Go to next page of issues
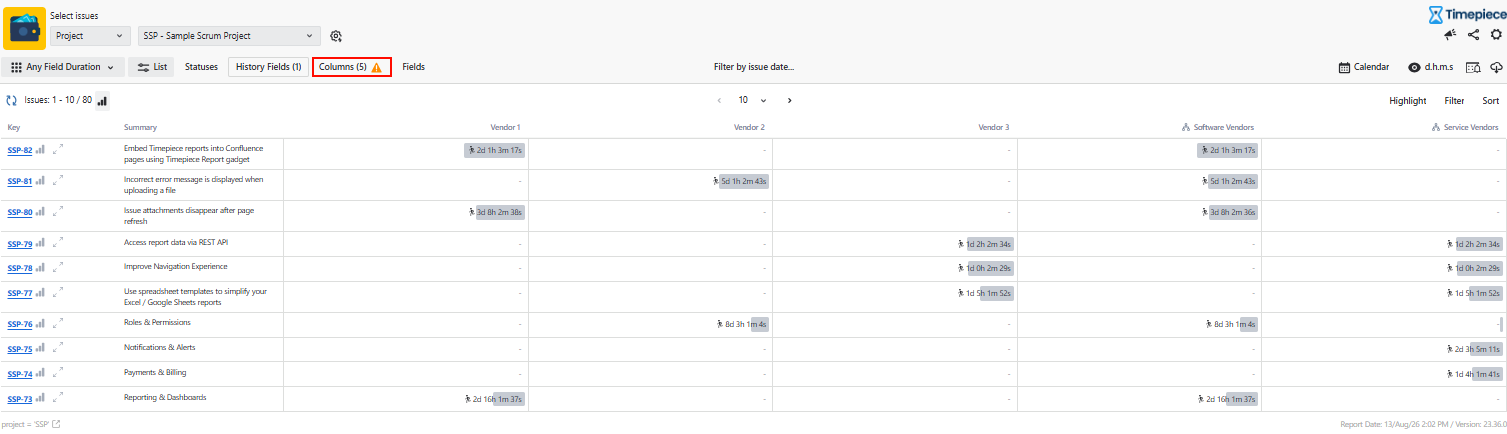Viewport: 1507px width, 434px height. (x=790, y=100)
